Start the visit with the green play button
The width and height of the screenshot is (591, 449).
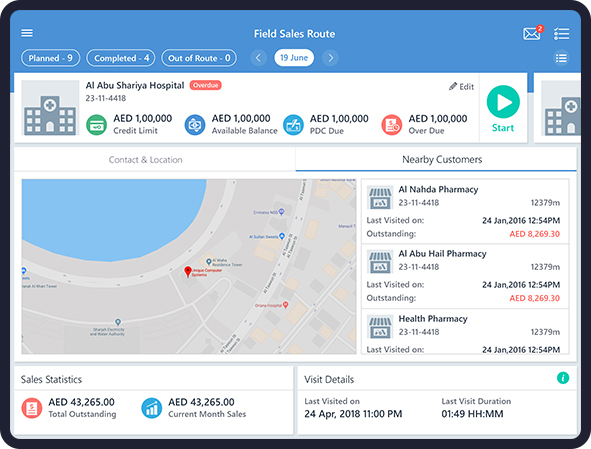point(503,102)
